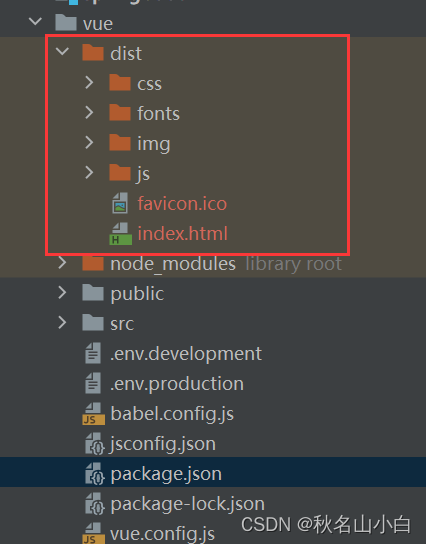
Task: Expand the css folder
Action: pyautogui.click(x=89, y=83)
